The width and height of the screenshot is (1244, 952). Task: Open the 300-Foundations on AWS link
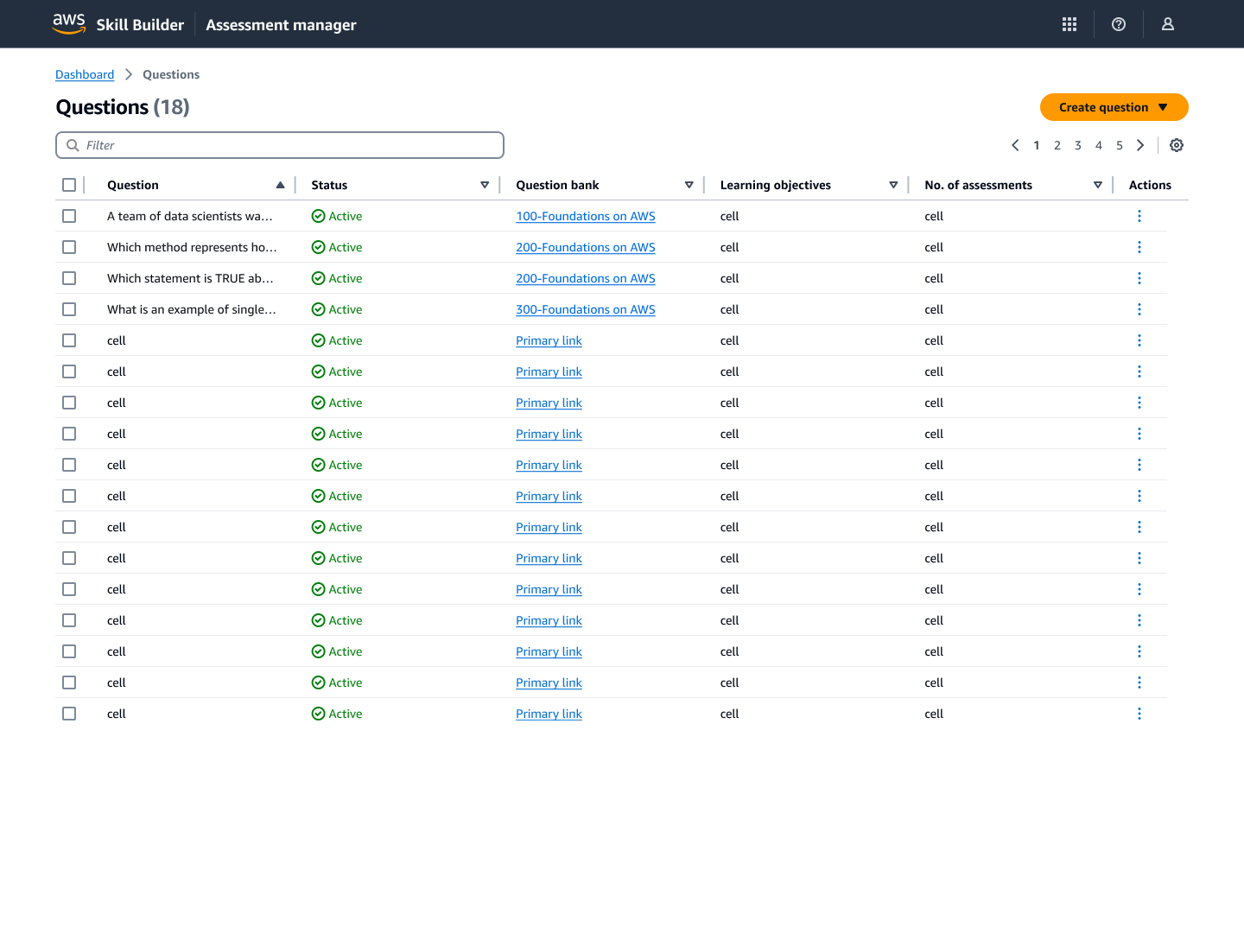pyautogui.click(x=586, y=309)
